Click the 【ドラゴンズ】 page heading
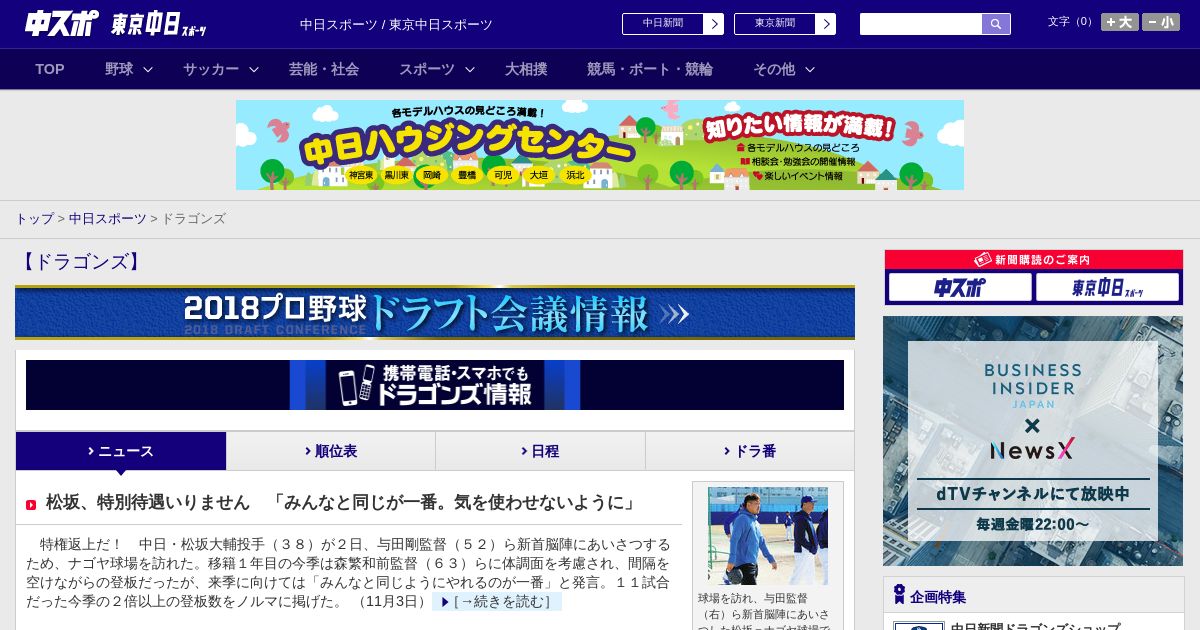 [81, 262]
